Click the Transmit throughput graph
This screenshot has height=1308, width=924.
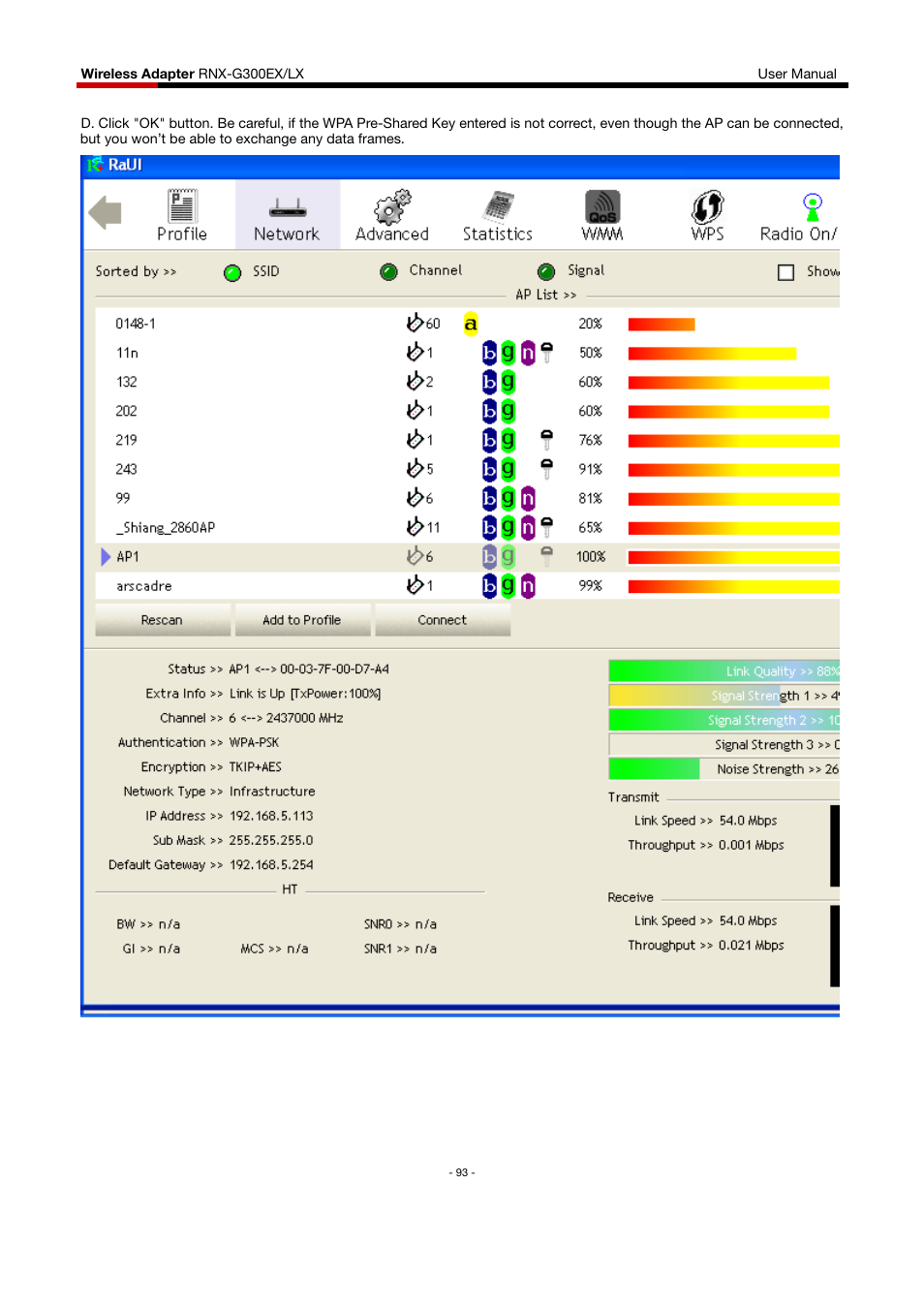coord(835,845)
